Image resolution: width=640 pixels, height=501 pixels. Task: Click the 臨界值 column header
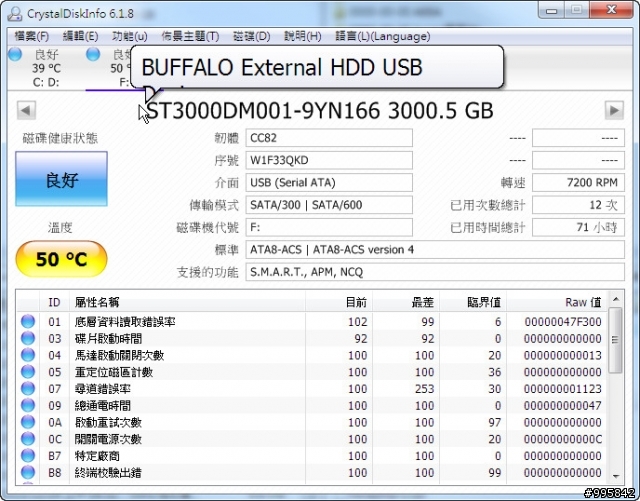click(x=473, y=302)
